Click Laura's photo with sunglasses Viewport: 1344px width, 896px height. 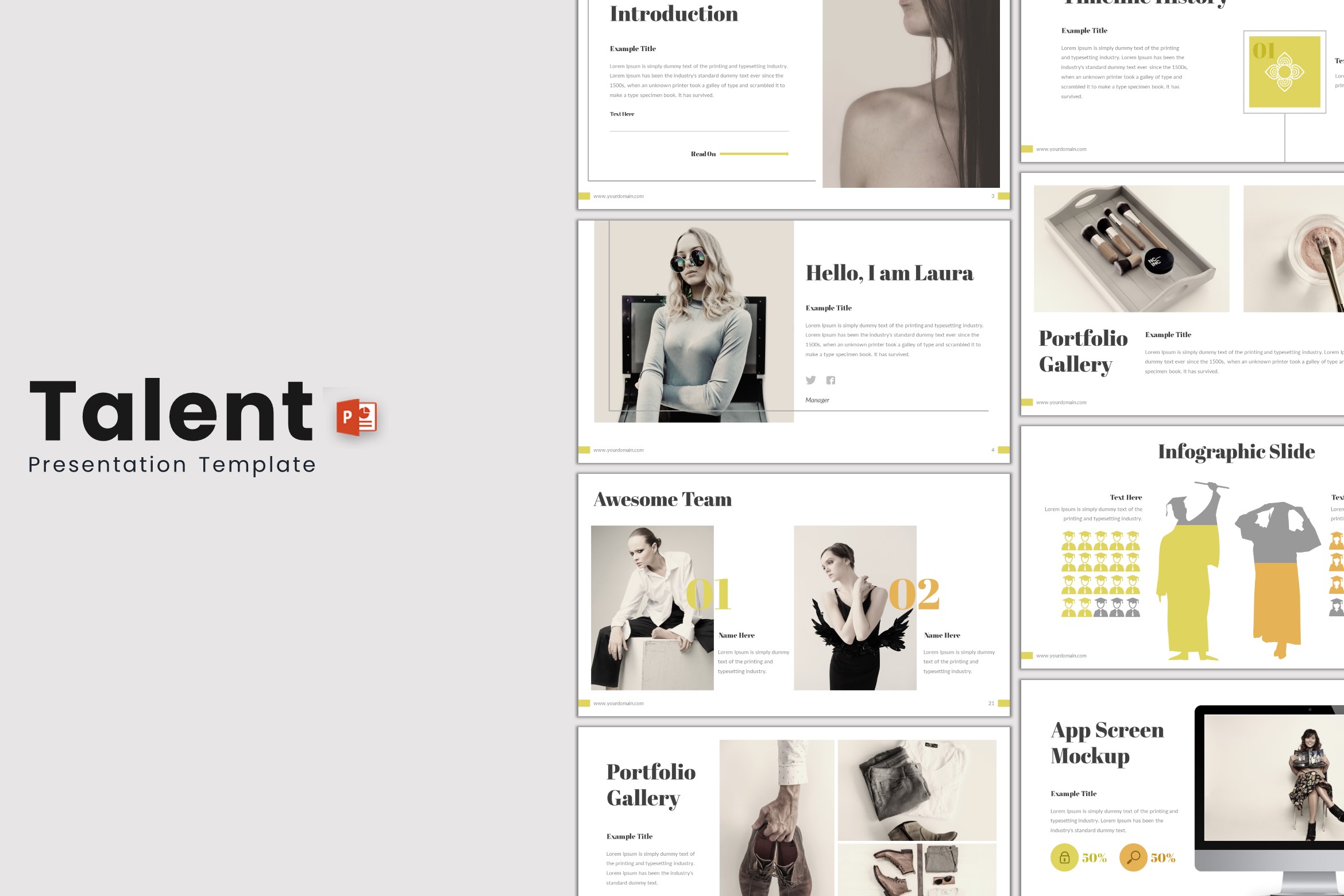point(694,322)
